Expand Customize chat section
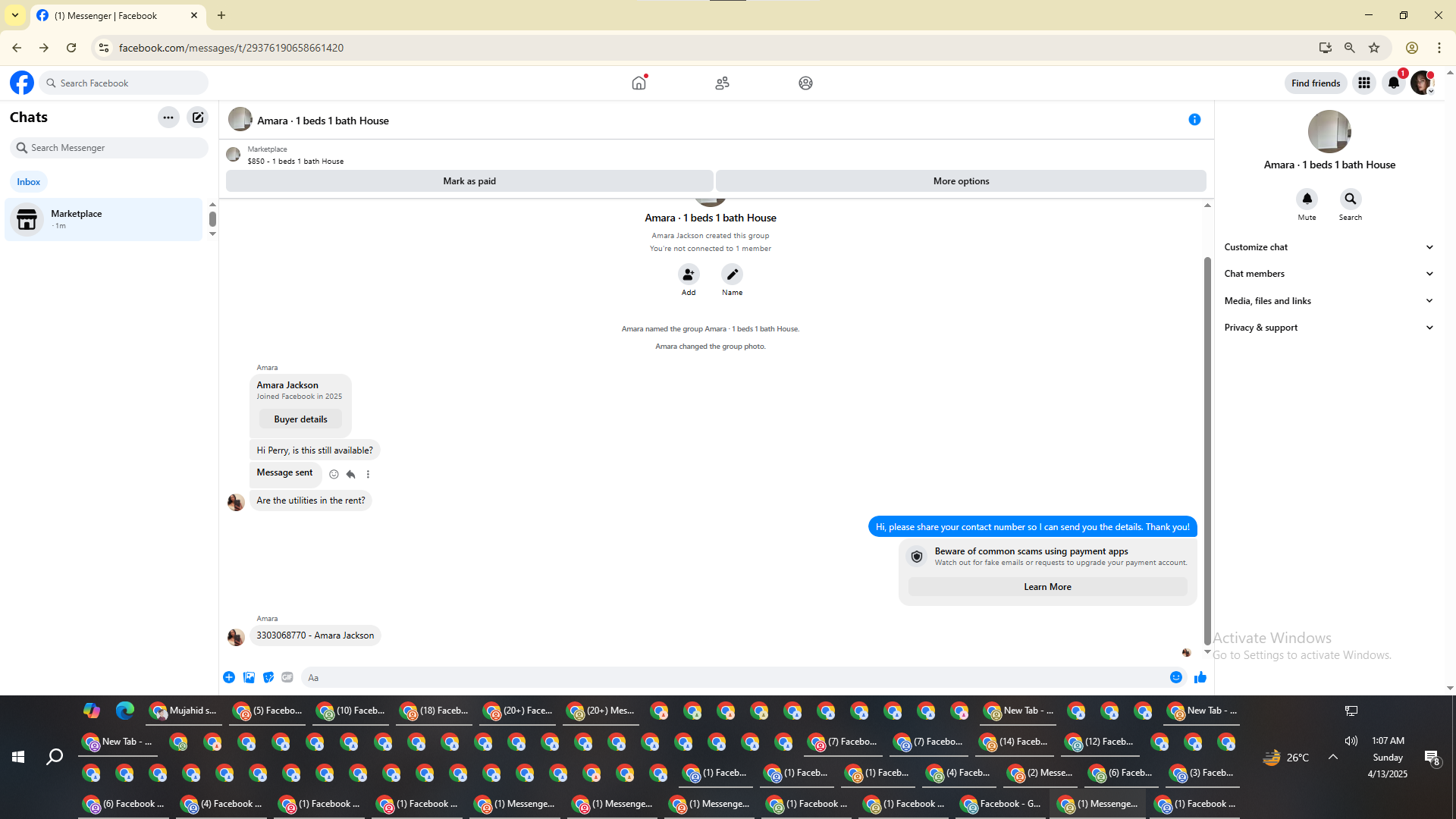The image size is (1456, 819). coord(1329,247)
